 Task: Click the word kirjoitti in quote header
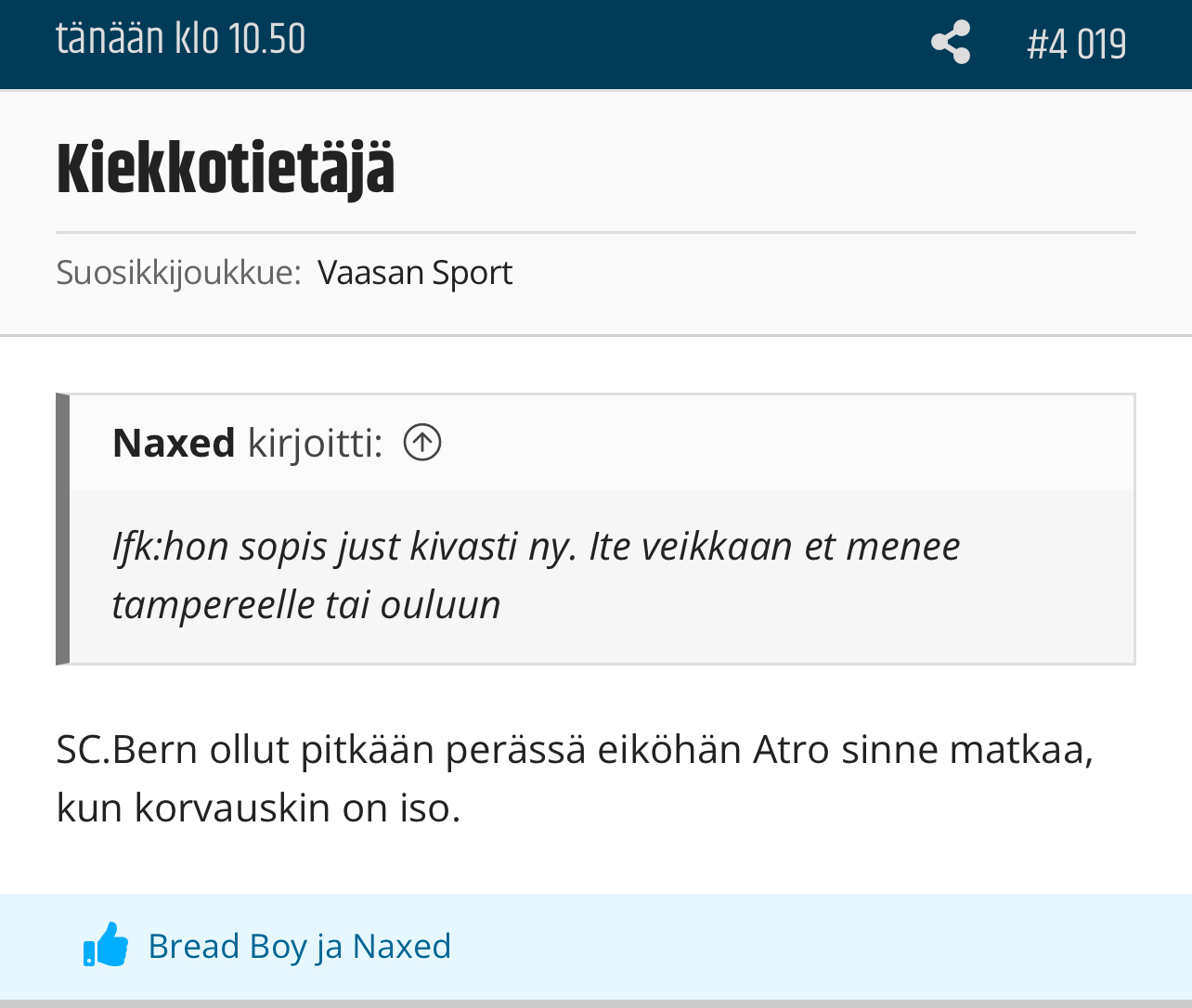315,444
